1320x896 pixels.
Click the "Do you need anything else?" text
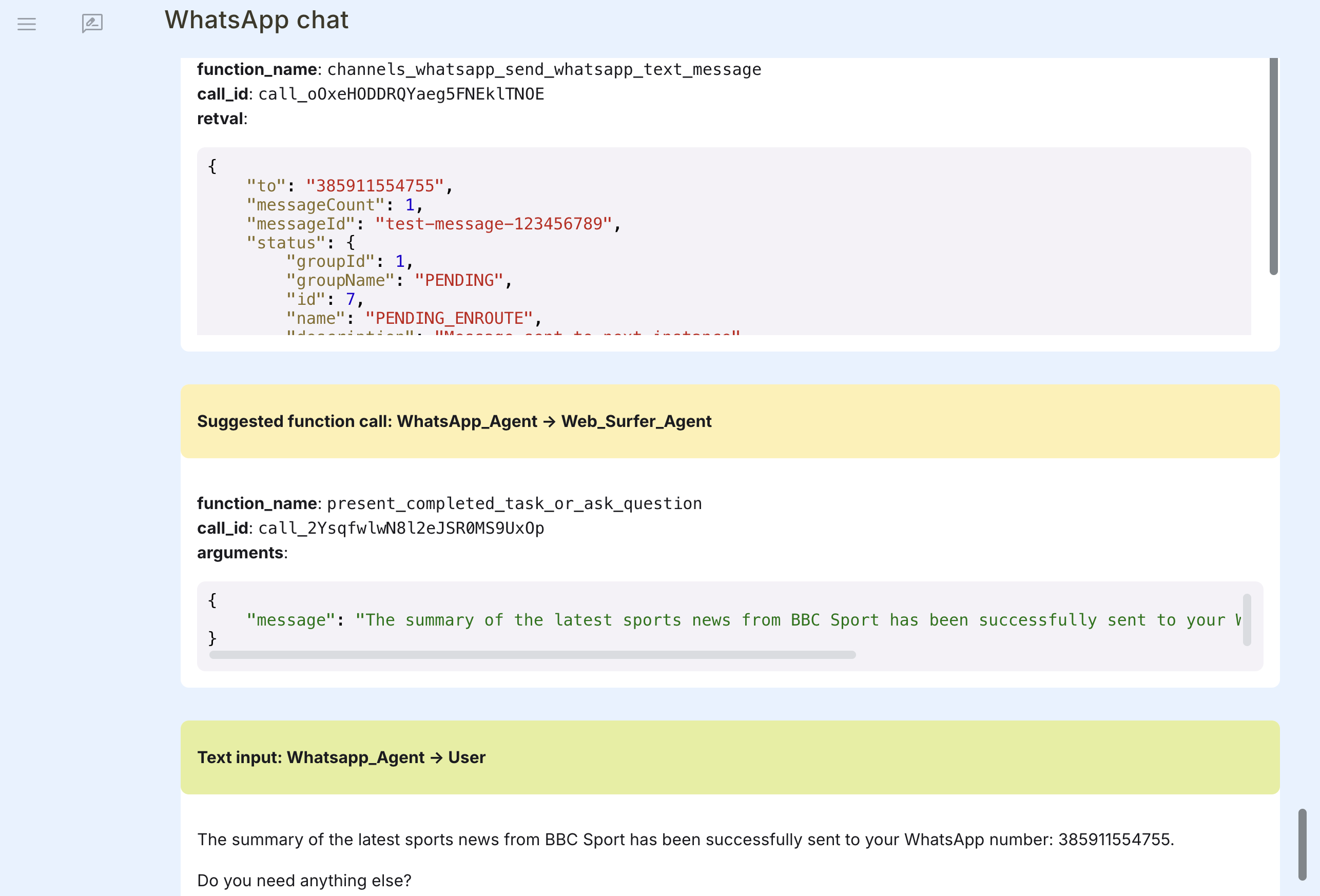(x=303, y=880)
